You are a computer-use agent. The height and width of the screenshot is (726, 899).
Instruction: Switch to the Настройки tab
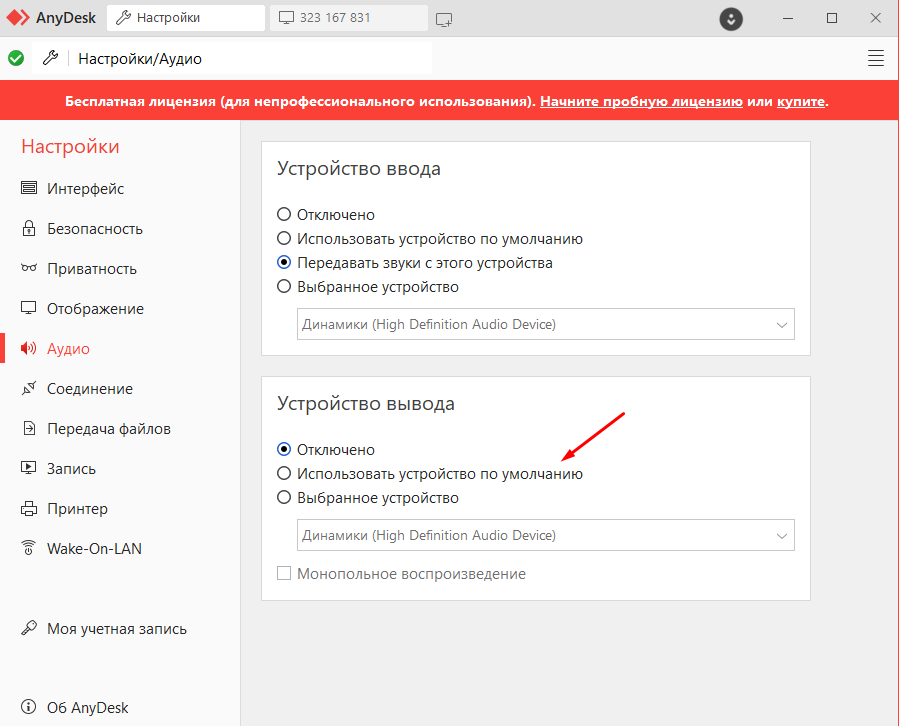pos(186,18)
